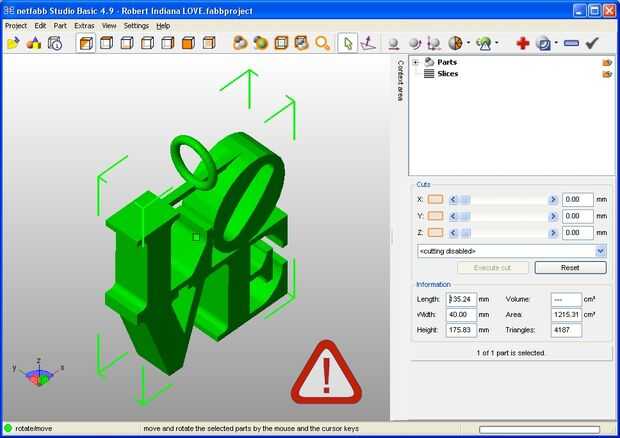This screenshot has height=438, width=620.
Task: Click the Z cut right arrow
Action: click(553, 233)
